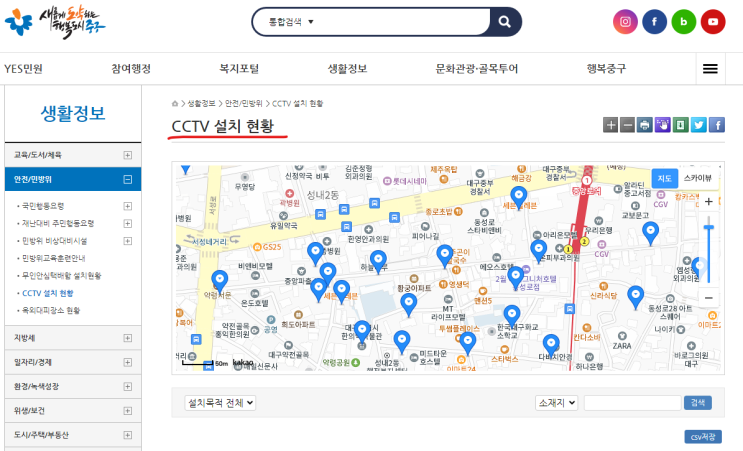Viewport: 743px width, 451px height.
Task: Click the home breadcrumb icon
Action: click(x=175, y=103)
